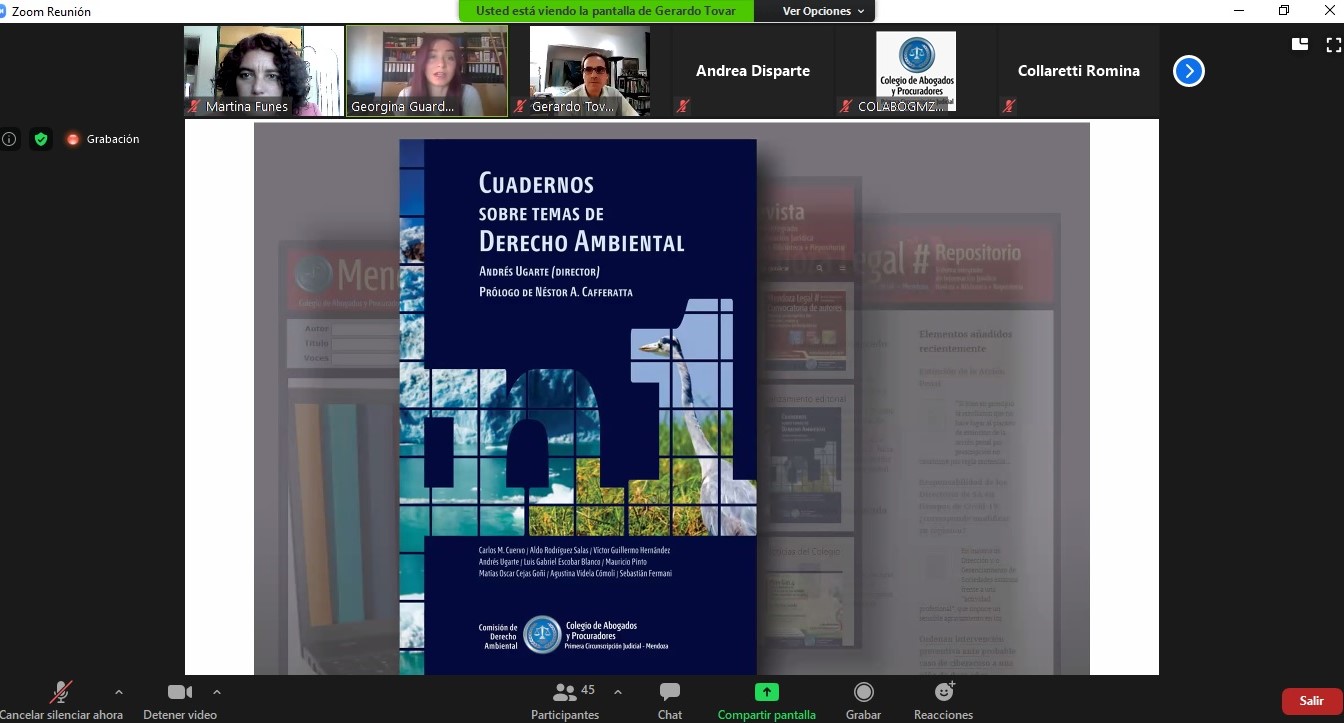Open the Reacciones menu

[x=943, y=692]
